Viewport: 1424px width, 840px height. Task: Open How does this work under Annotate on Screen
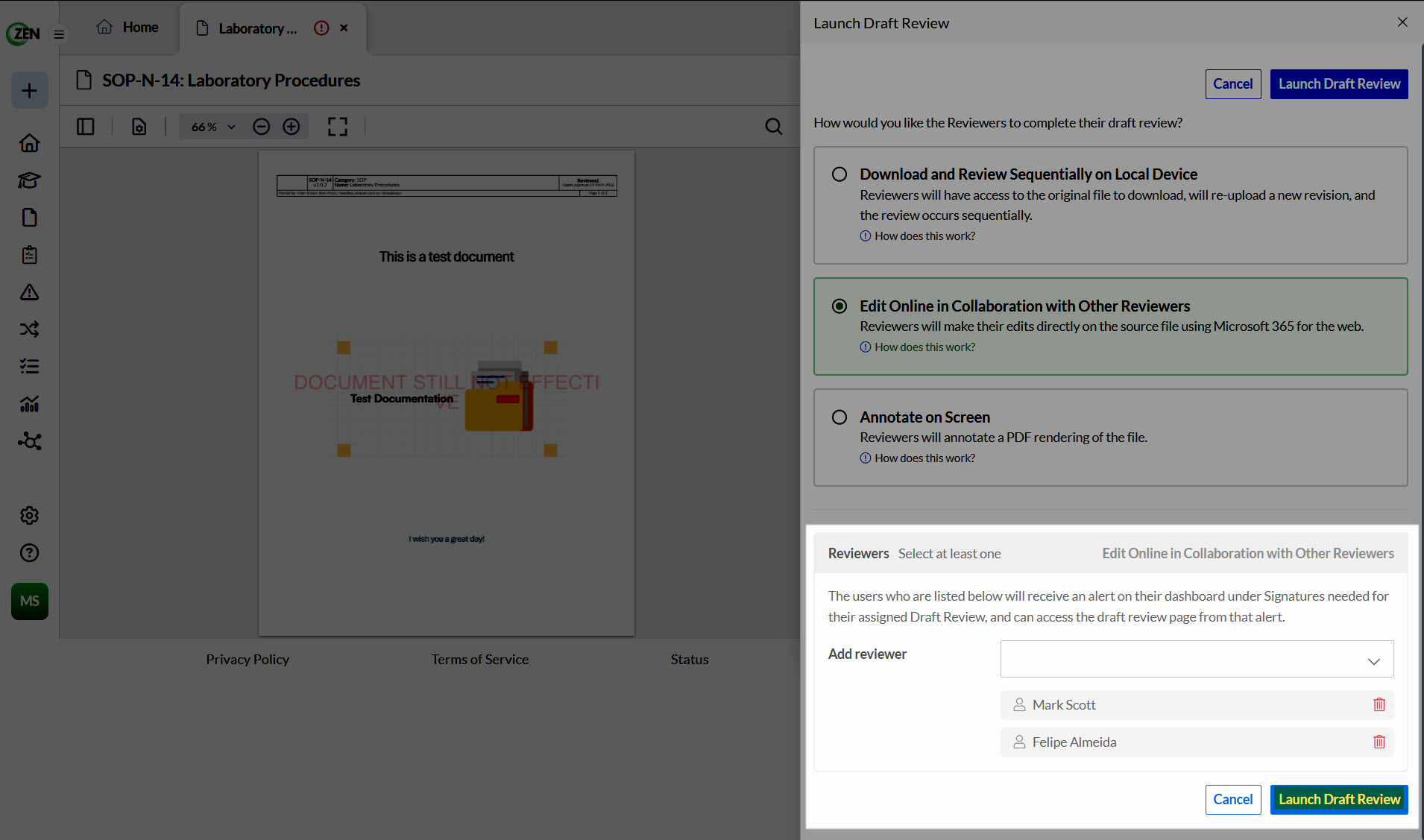coord(918,458)
